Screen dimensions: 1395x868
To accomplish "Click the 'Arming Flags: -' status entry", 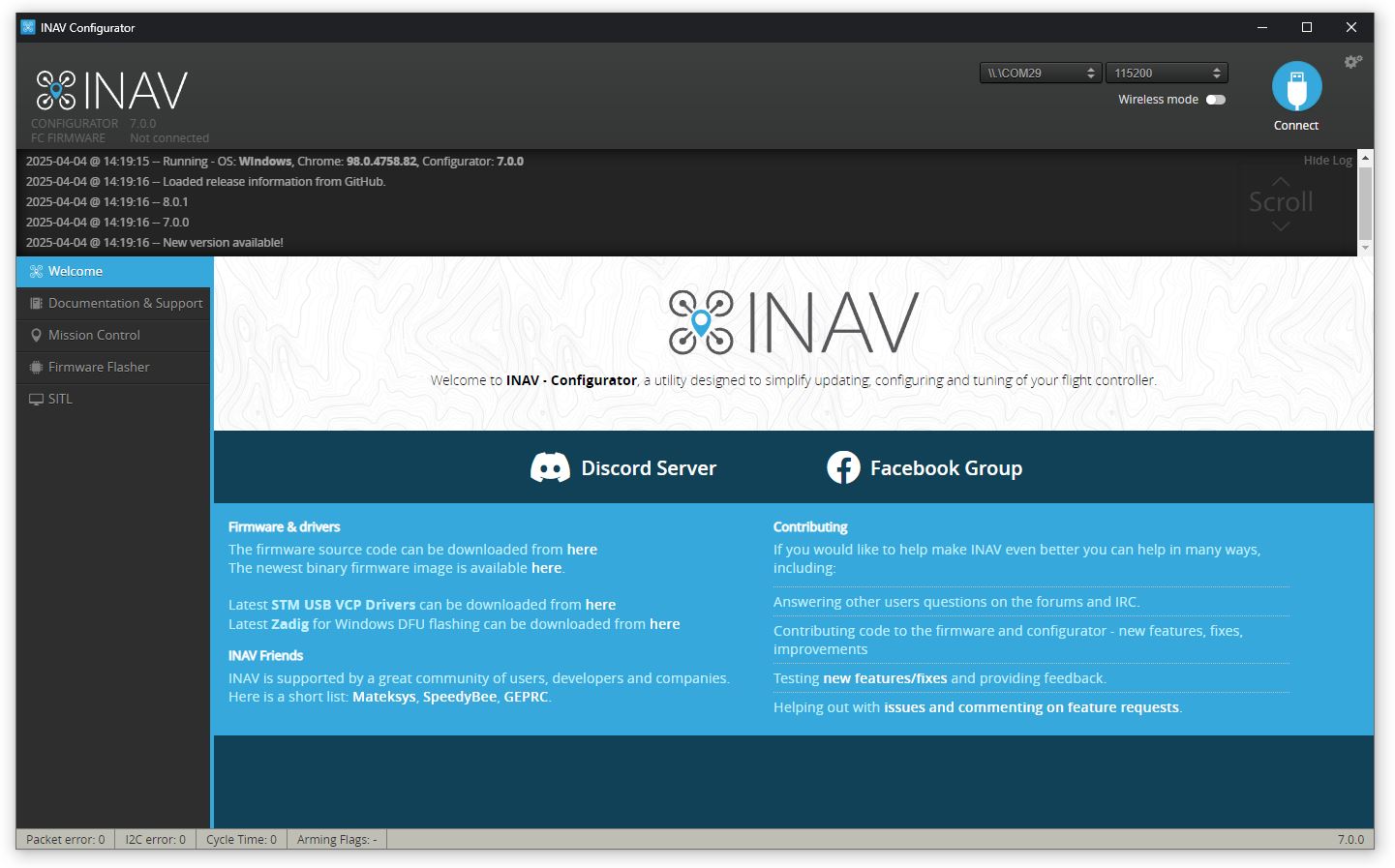I will tap(337, 839).
